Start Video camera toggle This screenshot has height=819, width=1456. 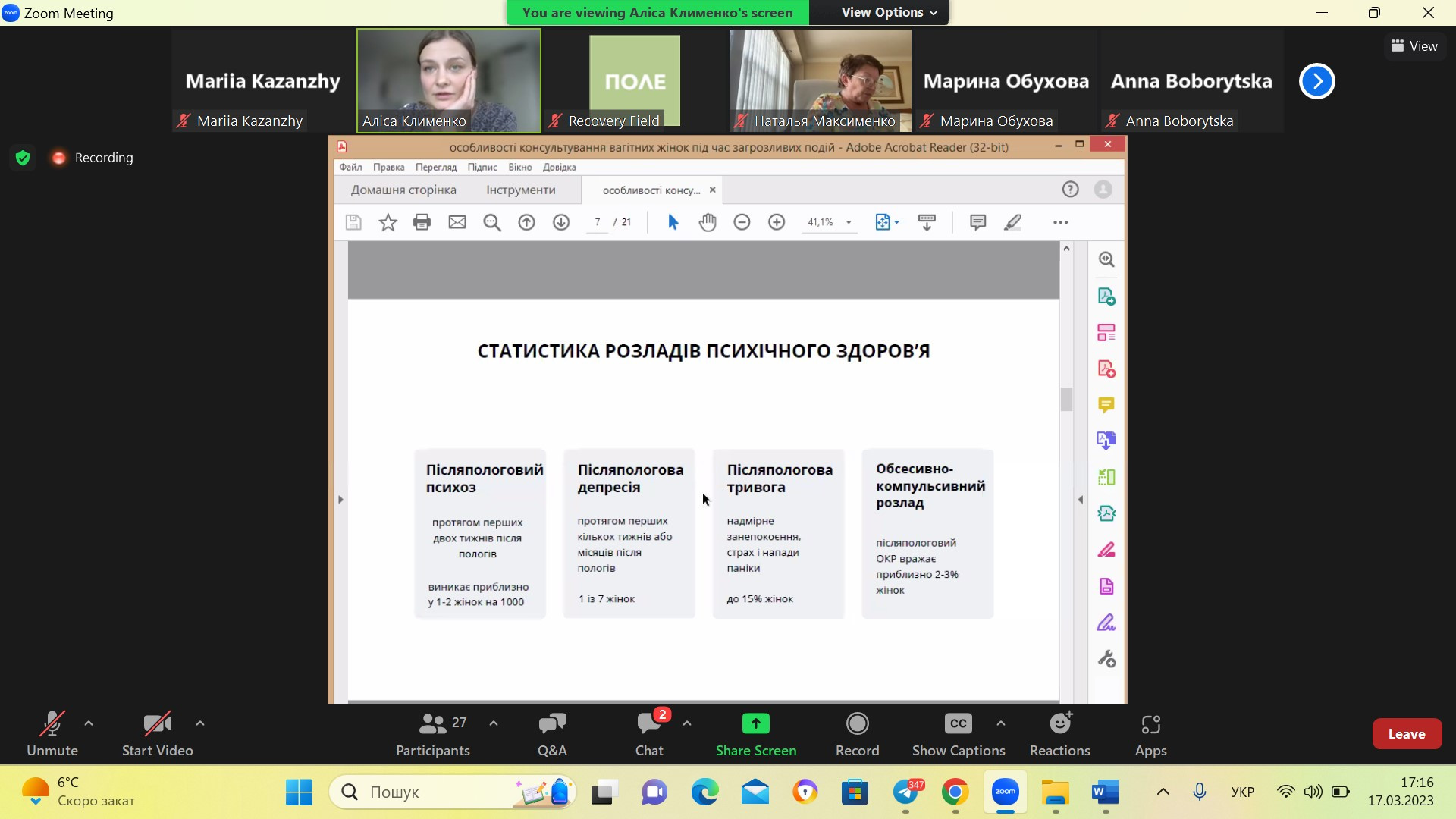(157, 725)
